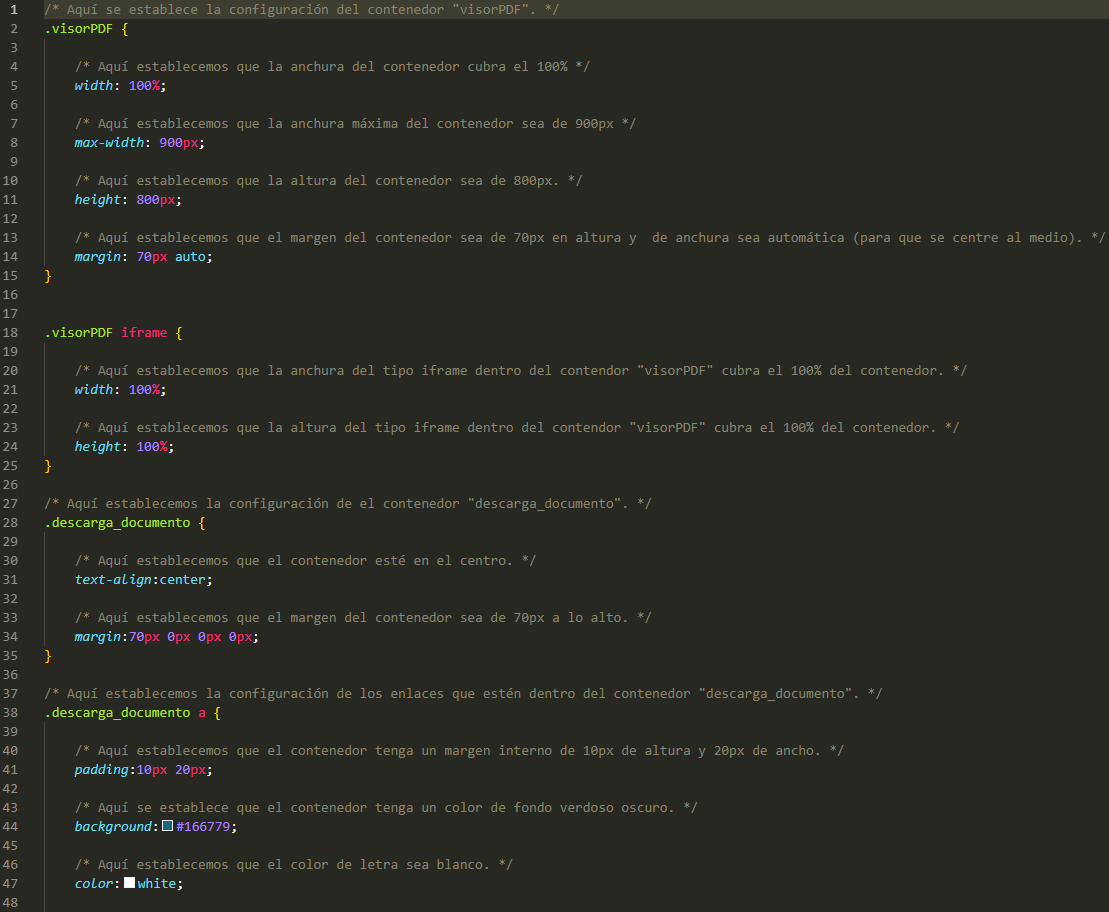Click the ".descarga_documento" selector on line 28

117,523
